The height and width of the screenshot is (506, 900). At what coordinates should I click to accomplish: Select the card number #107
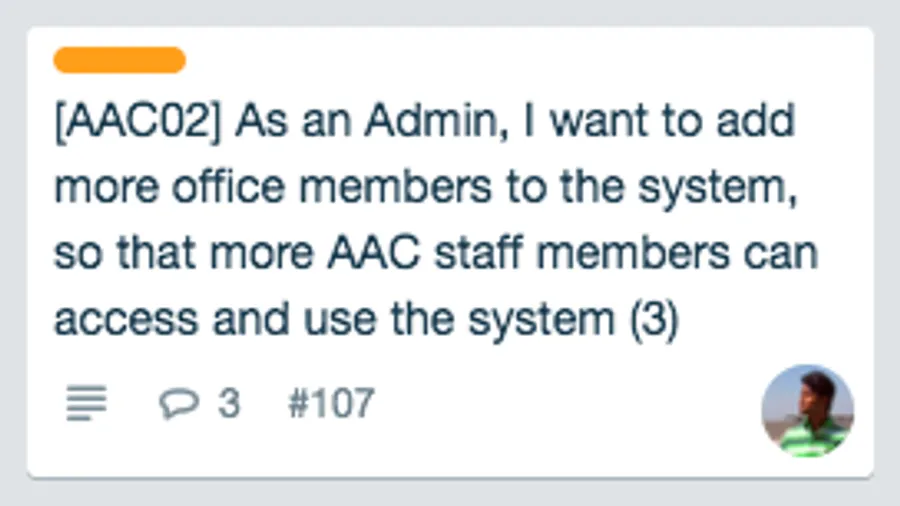pyautogui.click(x=330, y=404)
